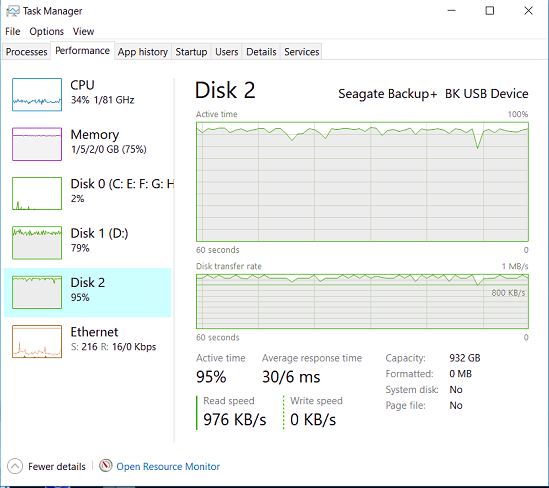Switch to the Users tab
The height and width of the screenshot is (488, 549).
[x=227, y=52]
